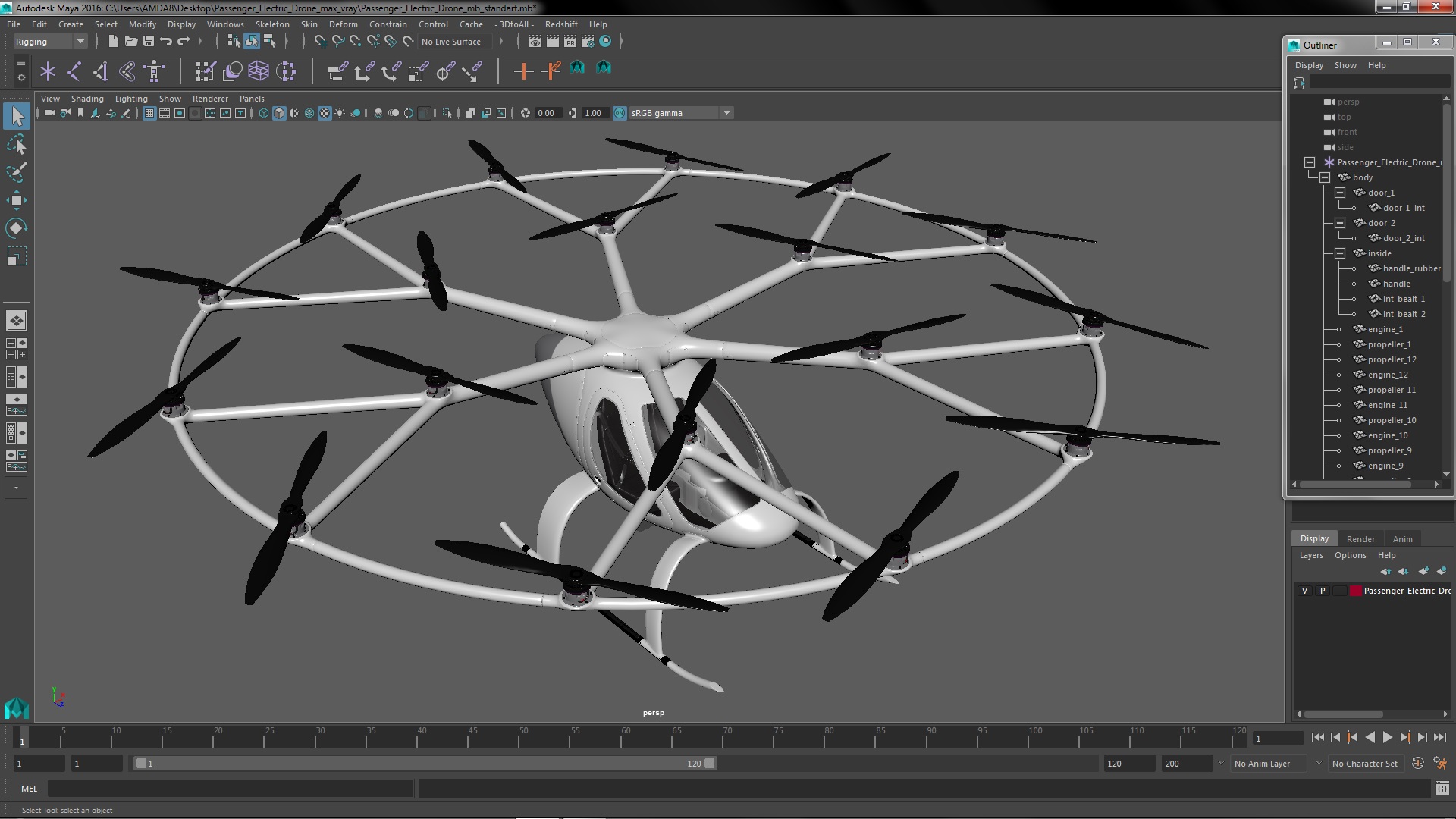This screenshot has height=819, width=1456.
Task: Collapse the Passenger_Electric_Drone node
Action: [1310, 162]
